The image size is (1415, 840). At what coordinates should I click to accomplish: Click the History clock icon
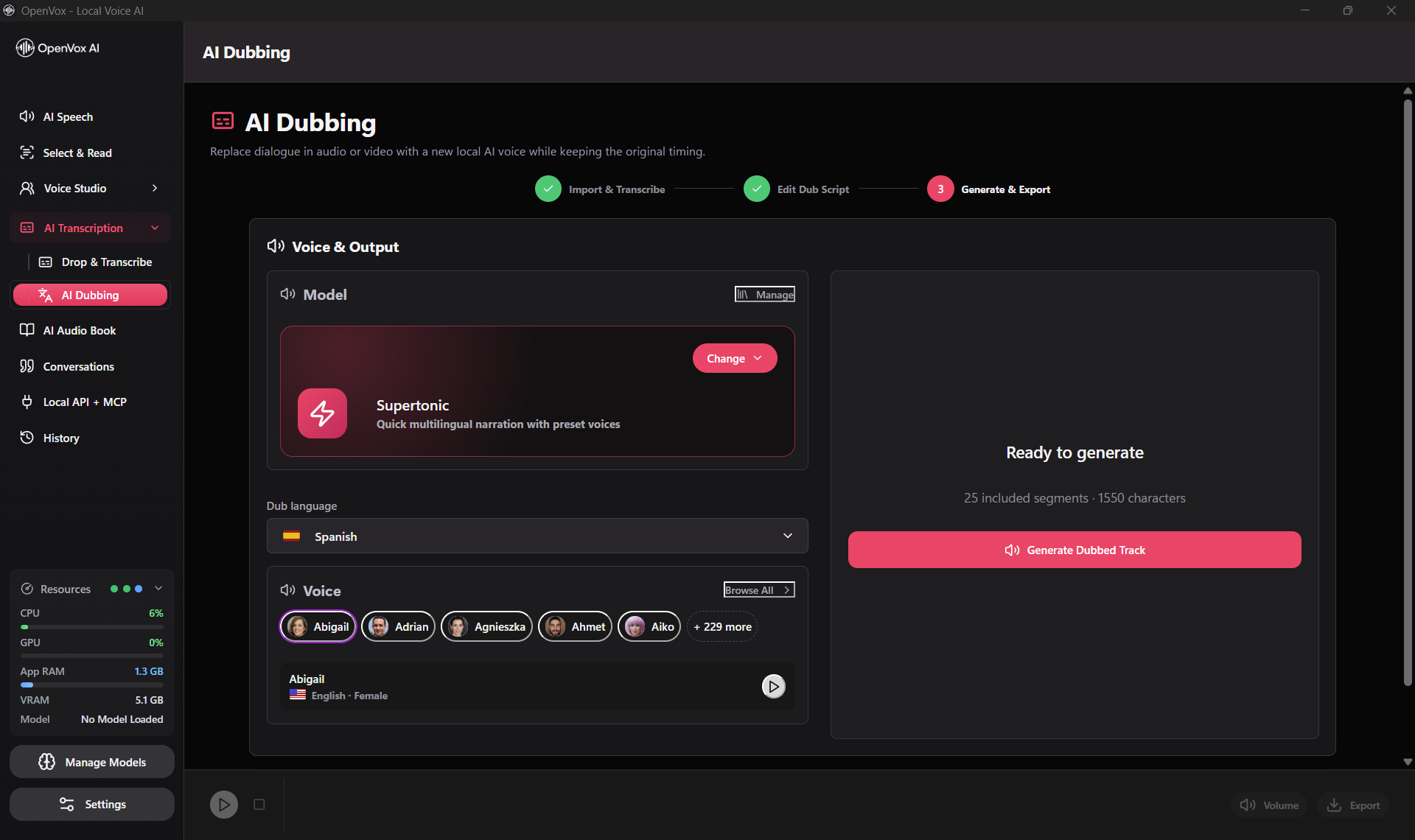[27, 438]
